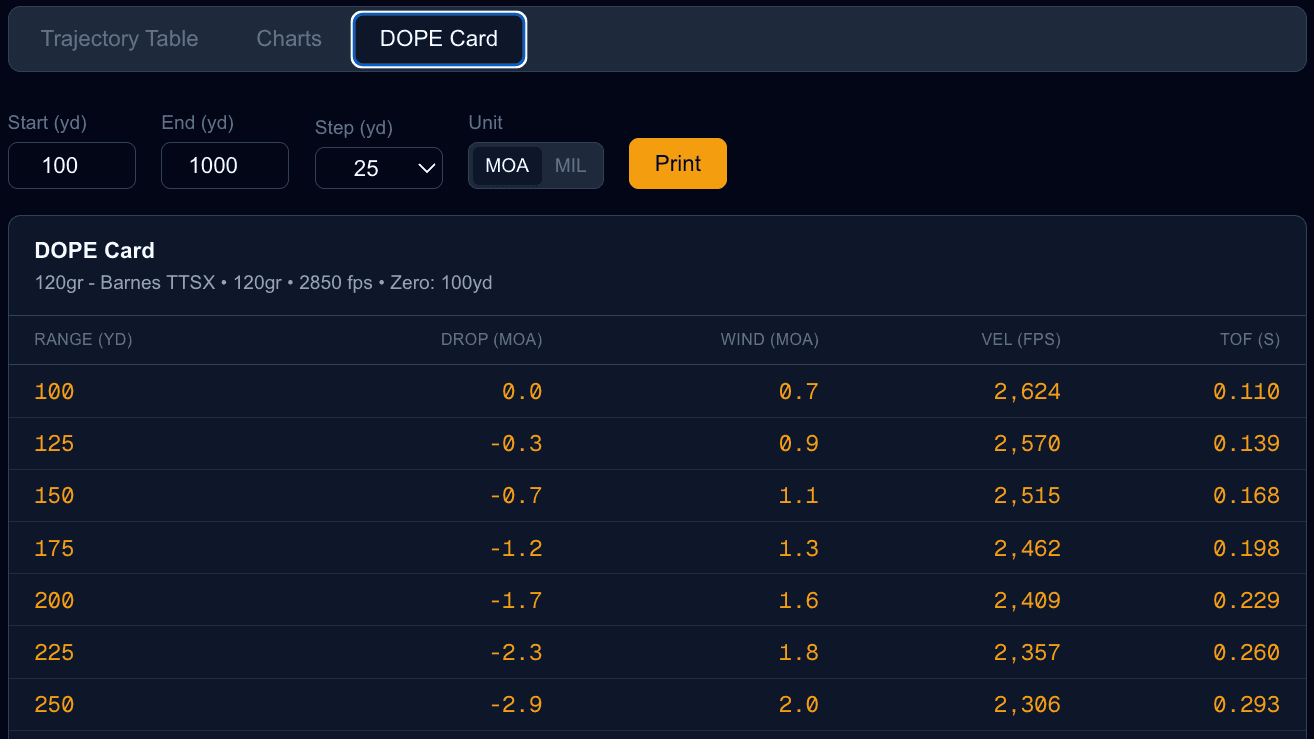
Task: Click the drop value -1.7
Action: point(516,601)
